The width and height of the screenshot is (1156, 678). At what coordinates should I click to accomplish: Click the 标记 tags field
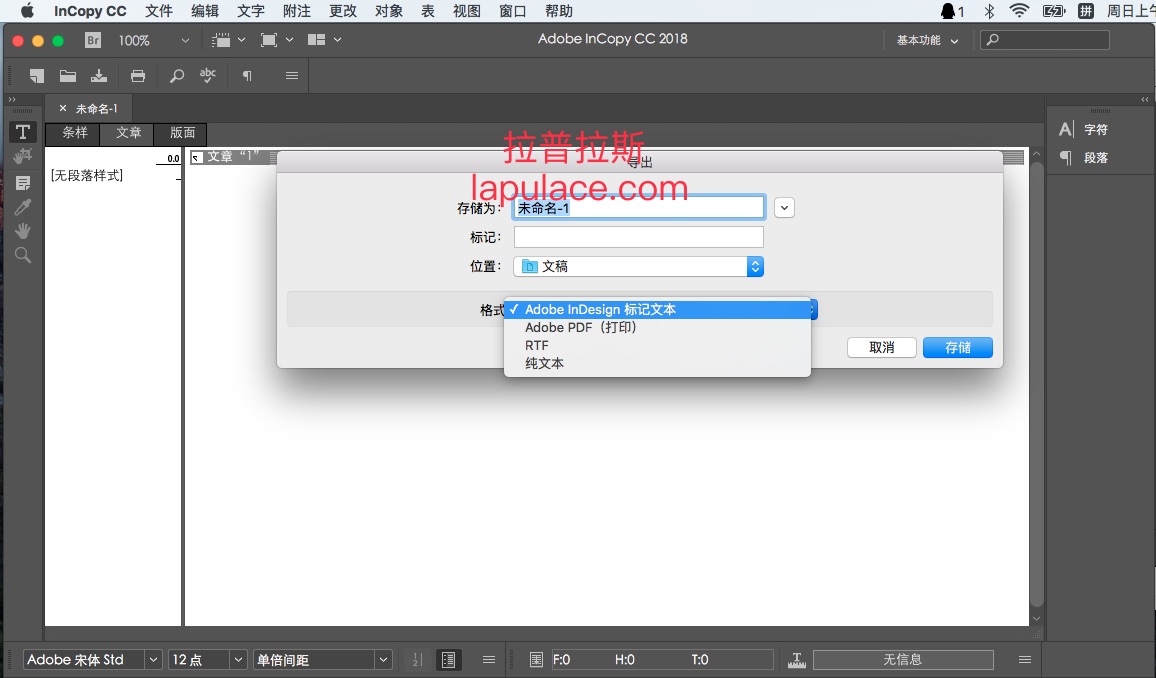(x=638, y=237)
